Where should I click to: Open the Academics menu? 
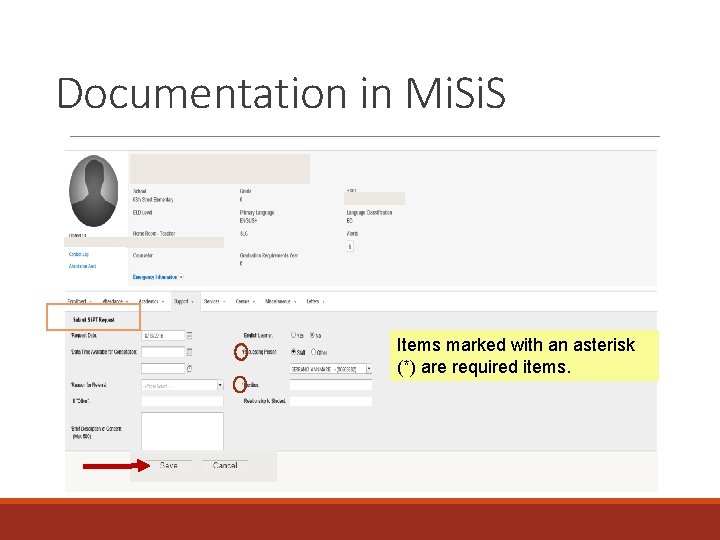[151, 302]
